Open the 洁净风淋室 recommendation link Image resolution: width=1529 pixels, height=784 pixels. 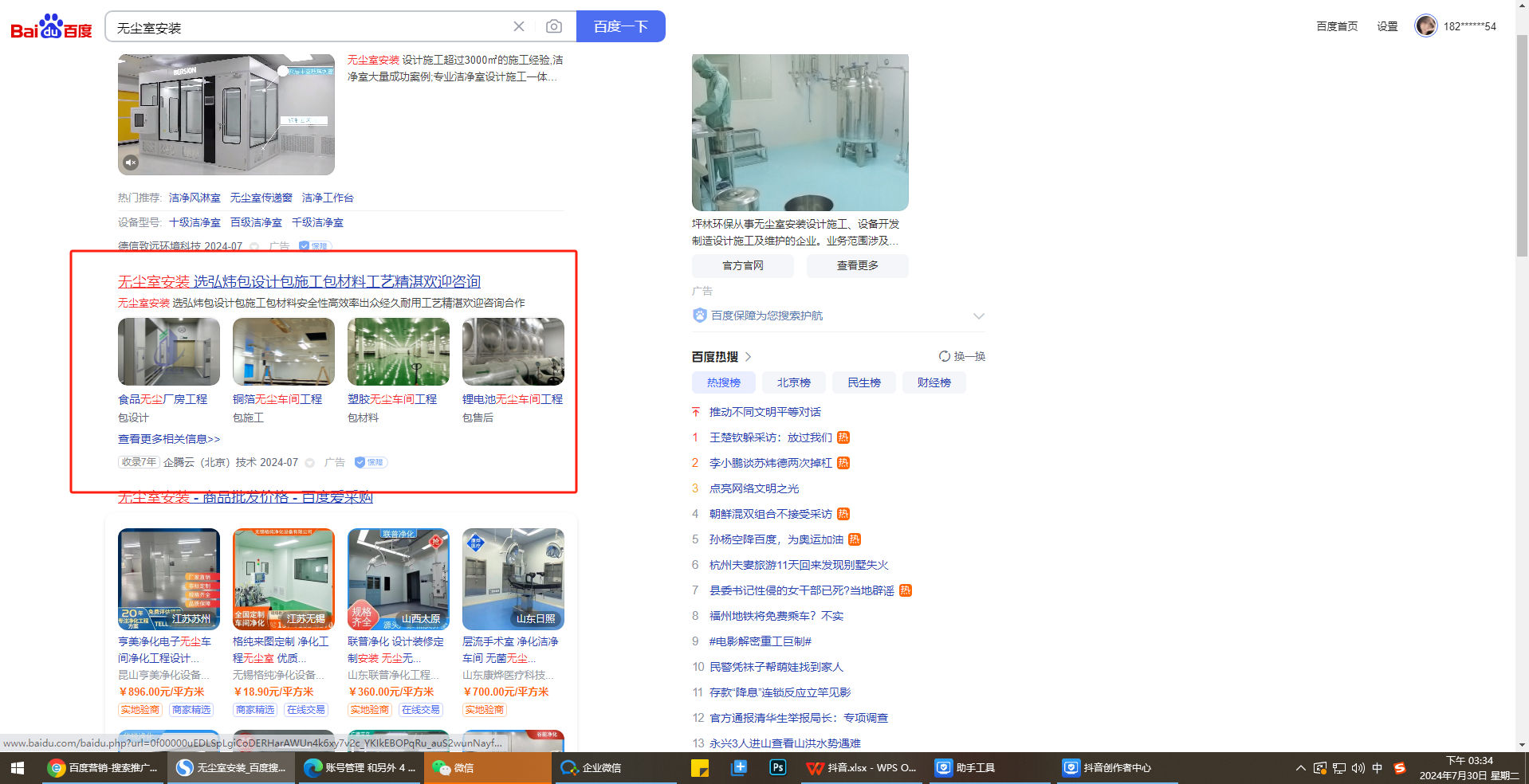tap(195, 198)
